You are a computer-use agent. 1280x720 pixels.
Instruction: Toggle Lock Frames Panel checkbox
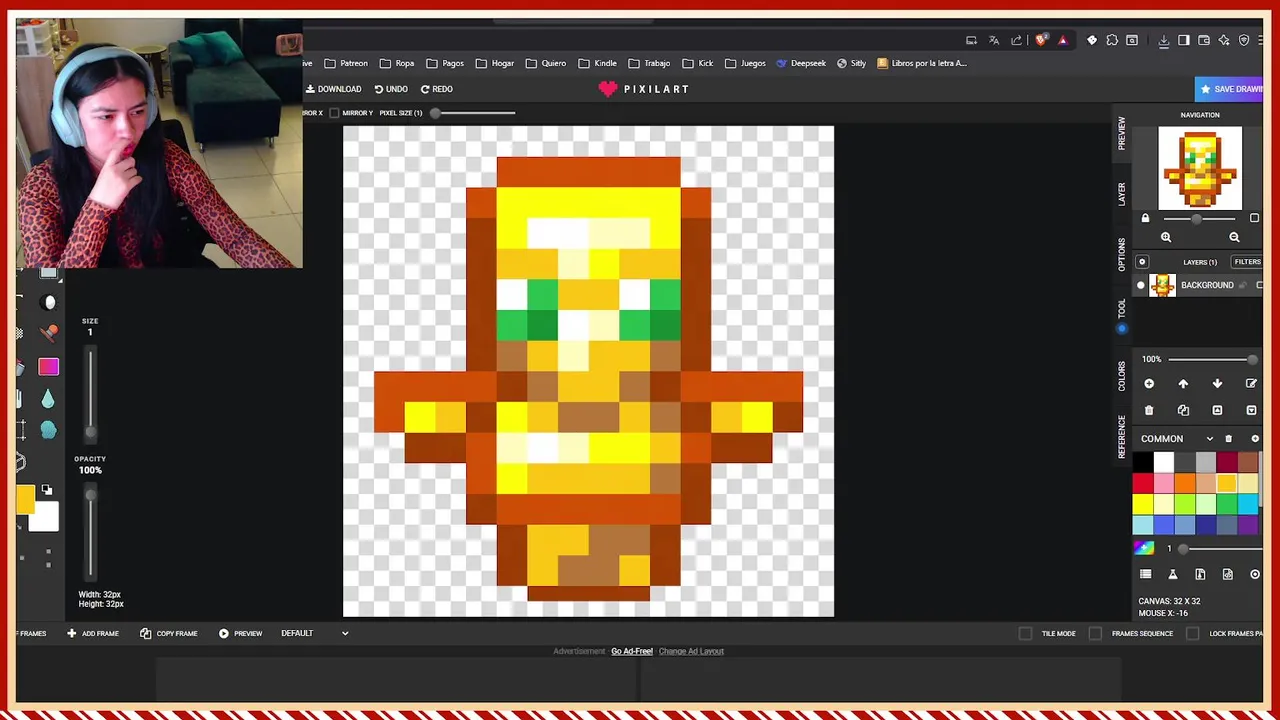(x=1192, y=633)
